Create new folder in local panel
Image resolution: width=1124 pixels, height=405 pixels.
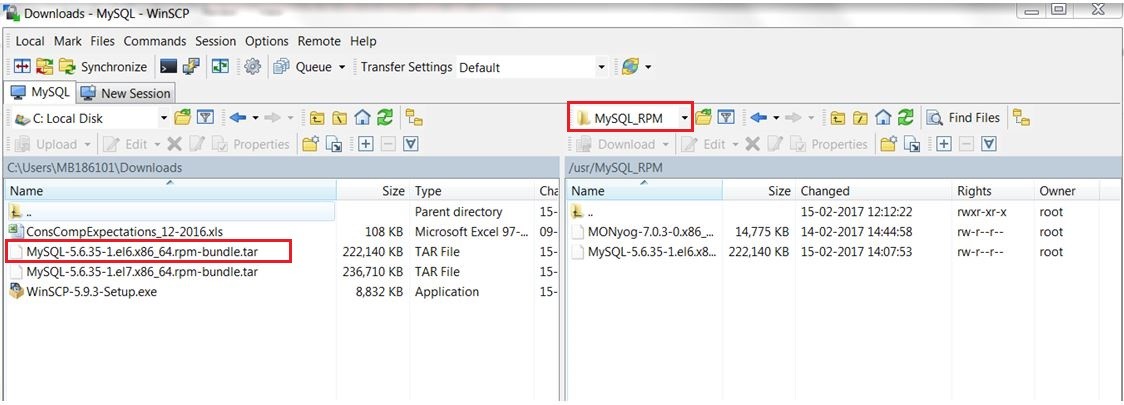pyautogui.click(x=310, y=144)
